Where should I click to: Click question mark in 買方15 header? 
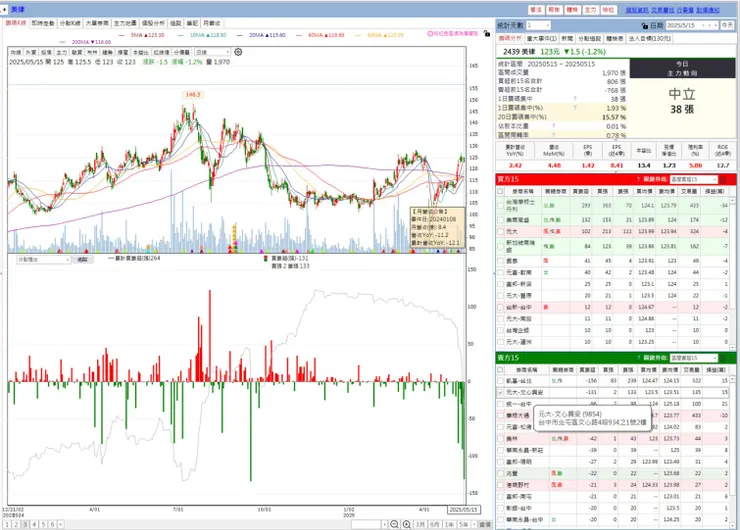point(639,179)
